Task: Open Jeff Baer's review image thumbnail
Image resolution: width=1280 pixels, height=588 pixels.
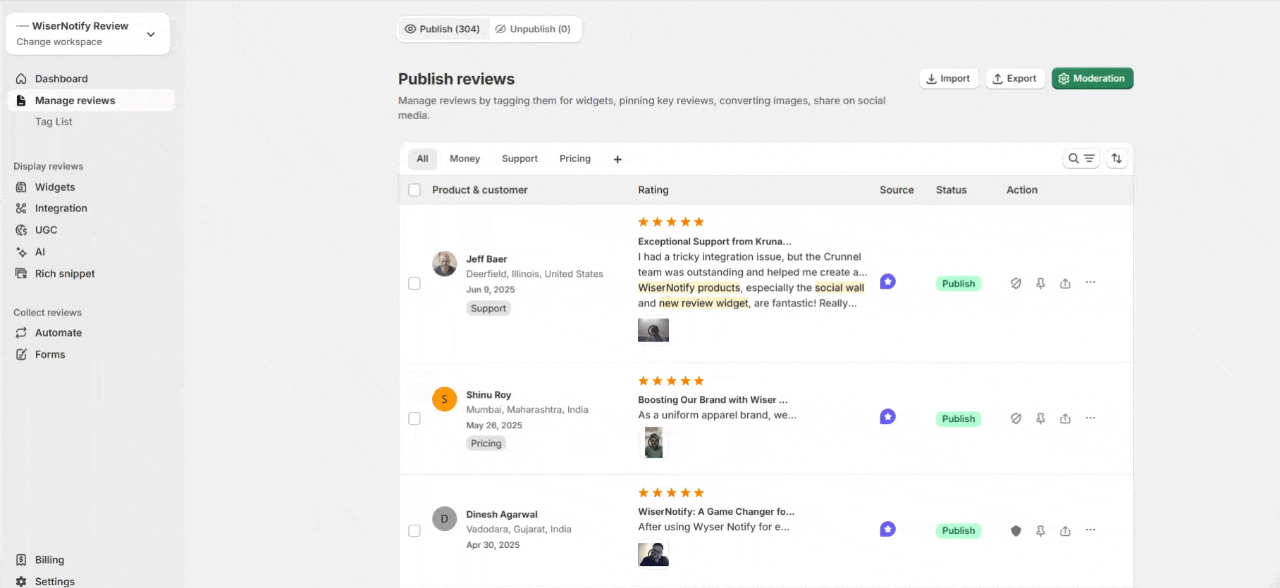Action: pos(653,330)
